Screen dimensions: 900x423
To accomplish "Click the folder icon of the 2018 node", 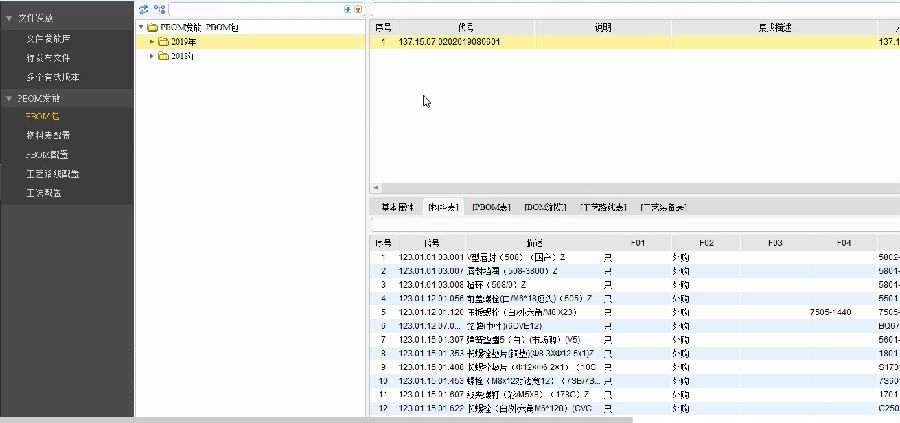I will coord(163,56).
